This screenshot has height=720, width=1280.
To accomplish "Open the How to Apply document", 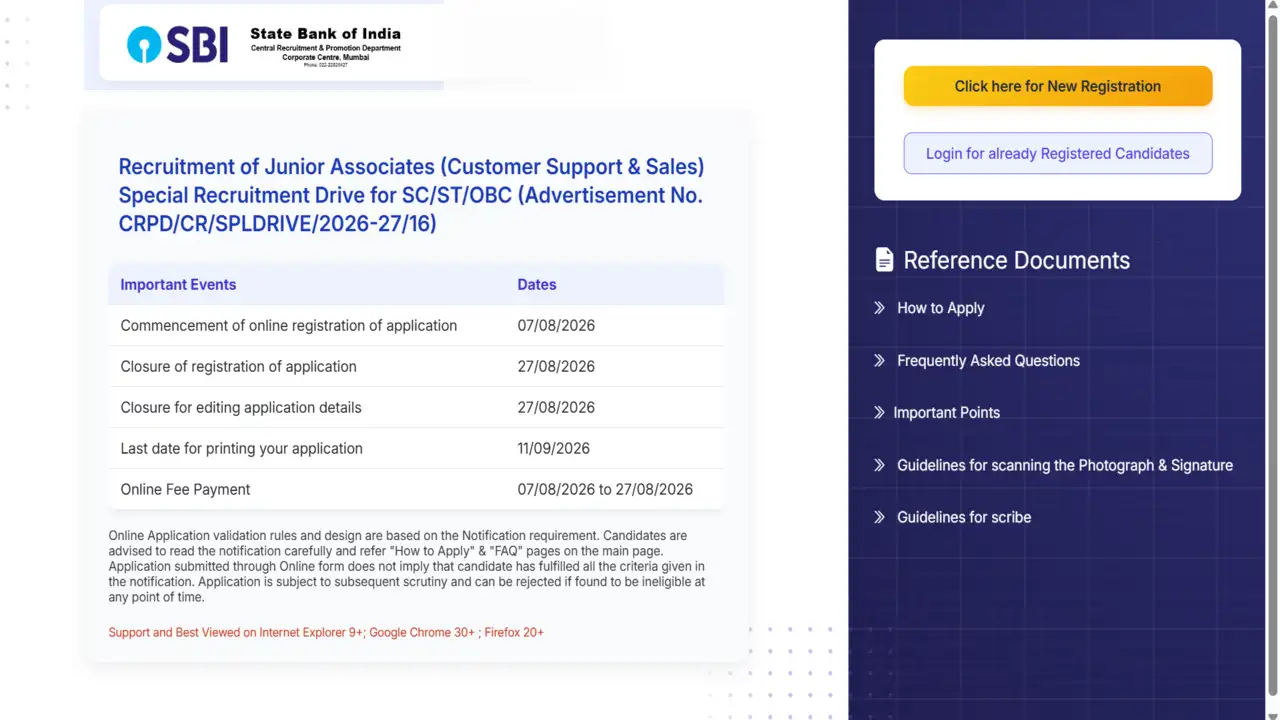I will pos(941,308).
